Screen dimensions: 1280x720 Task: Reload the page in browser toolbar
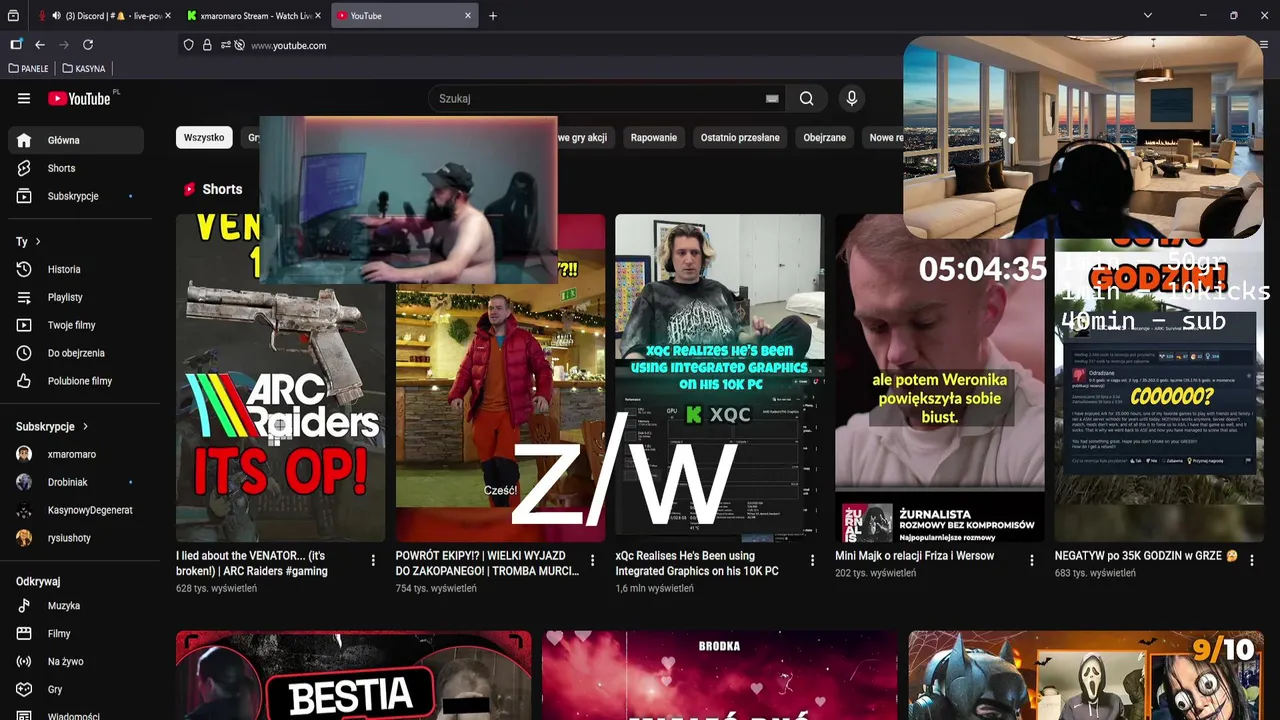[x=88, y=45]
